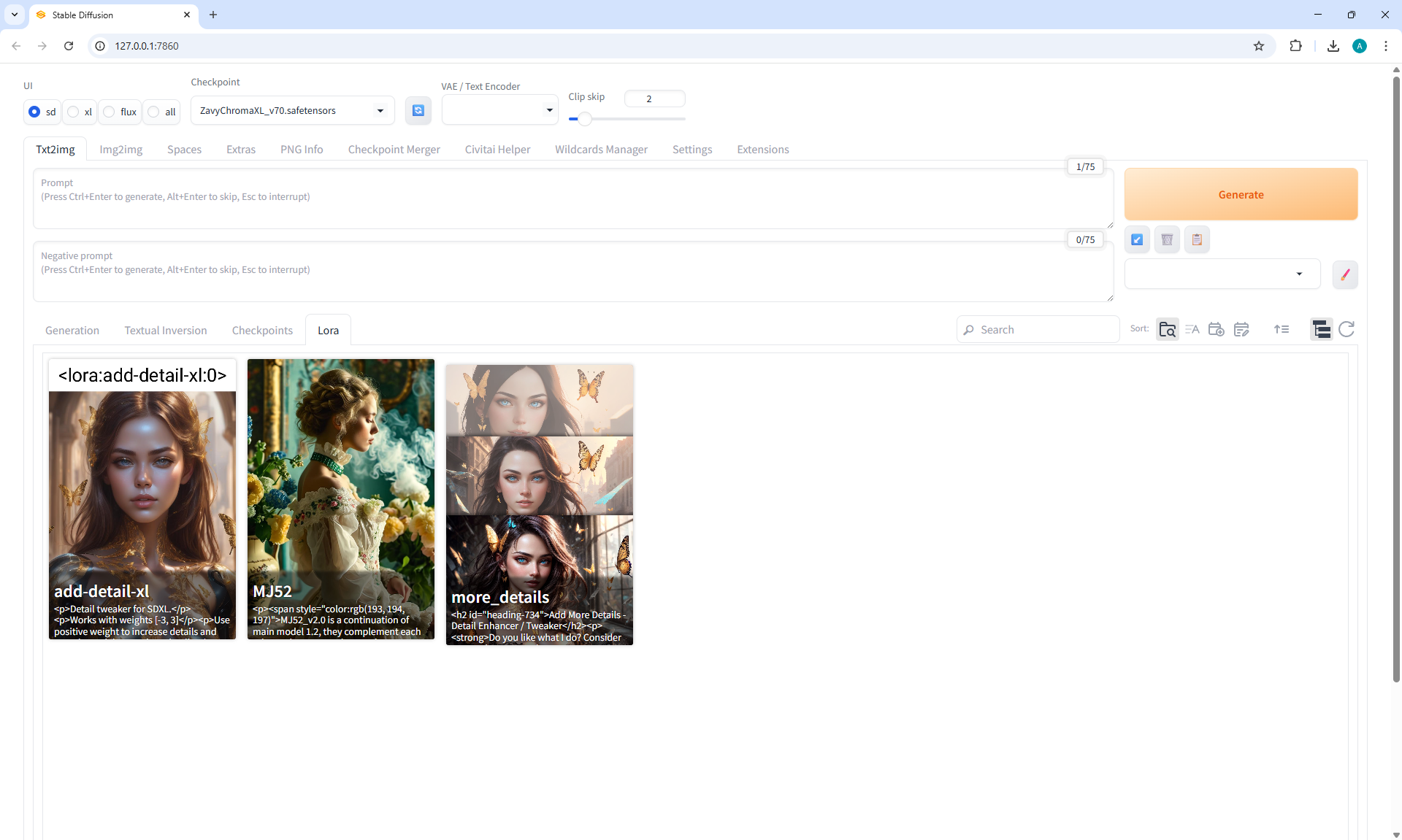1402x840 pixels.
Task: Open the VAE / Text Encoder dropdown
Action: click(x=499, y=110)
